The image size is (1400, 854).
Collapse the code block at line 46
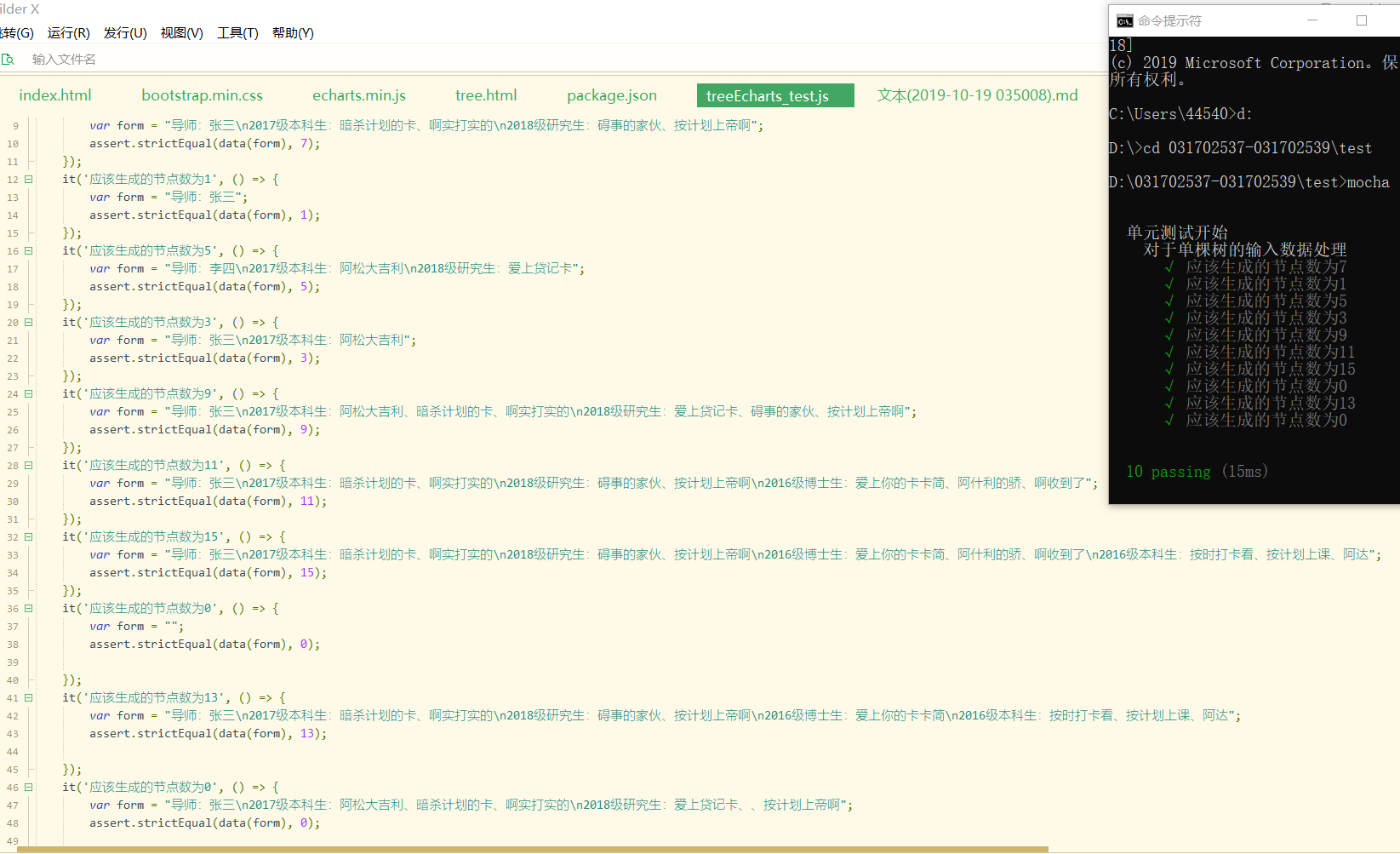[x=29, y=788]
